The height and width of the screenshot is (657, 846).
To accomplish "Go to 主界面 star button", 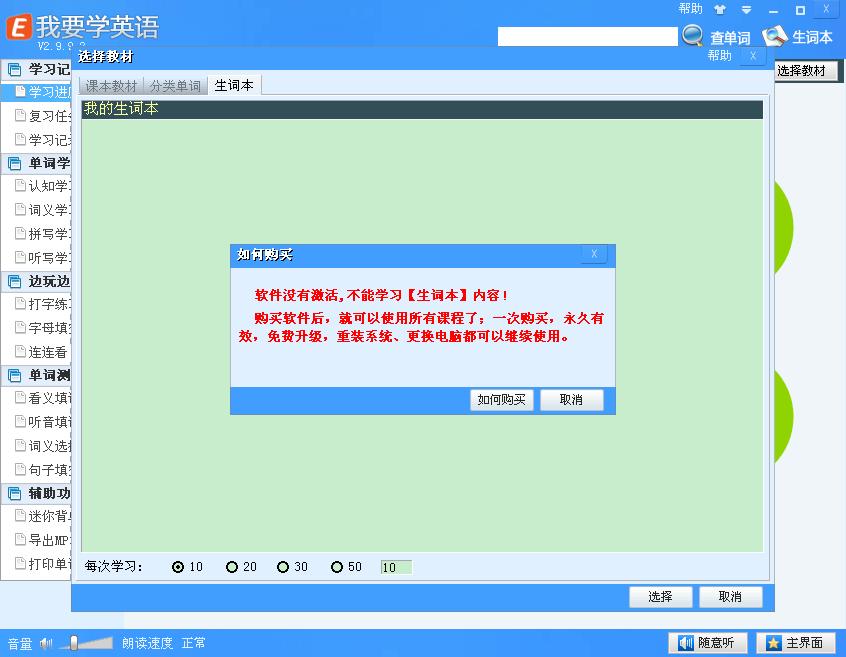I will click(x=796, y=643).
